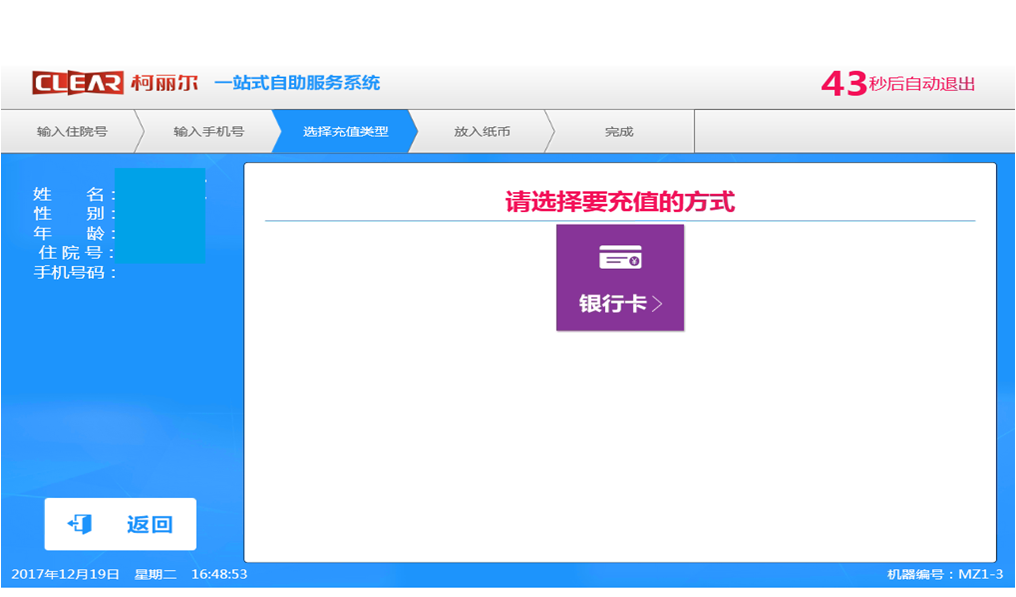This screenshot has width=1016, height=597.
Task: Click the weekday 星期二 text
Action: 156,574
